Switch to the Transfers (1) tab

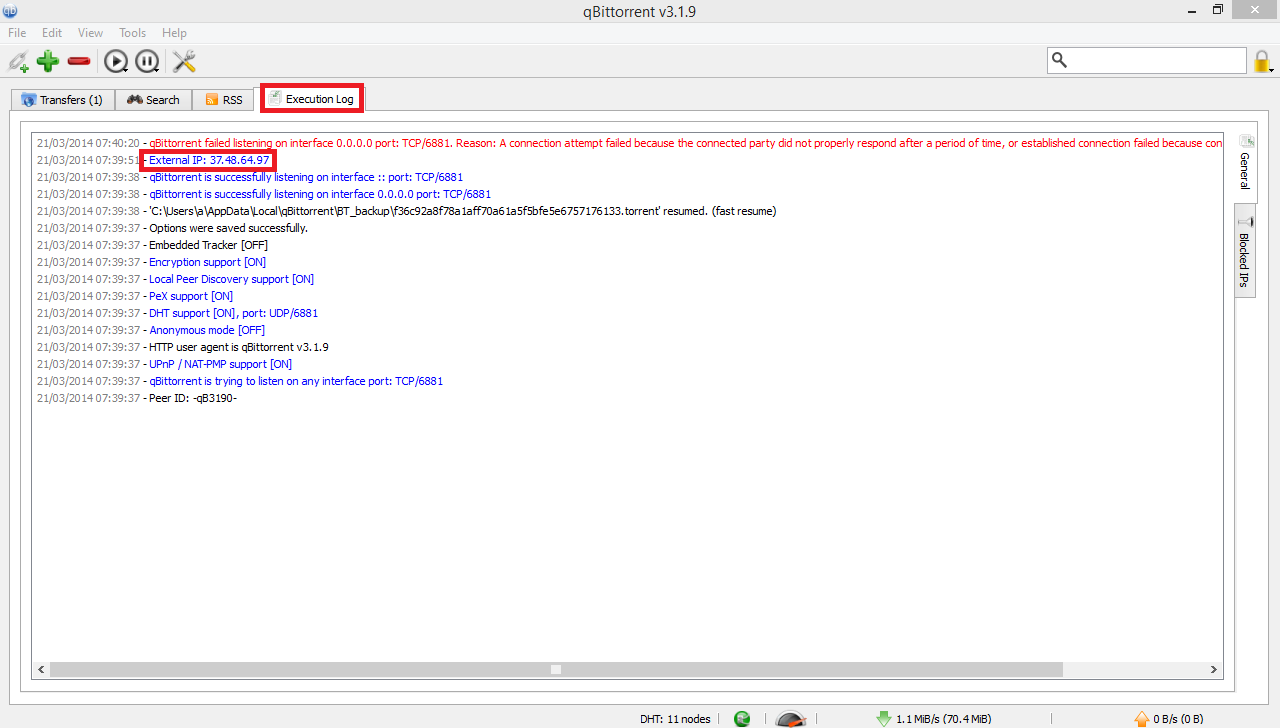(62, 100)
